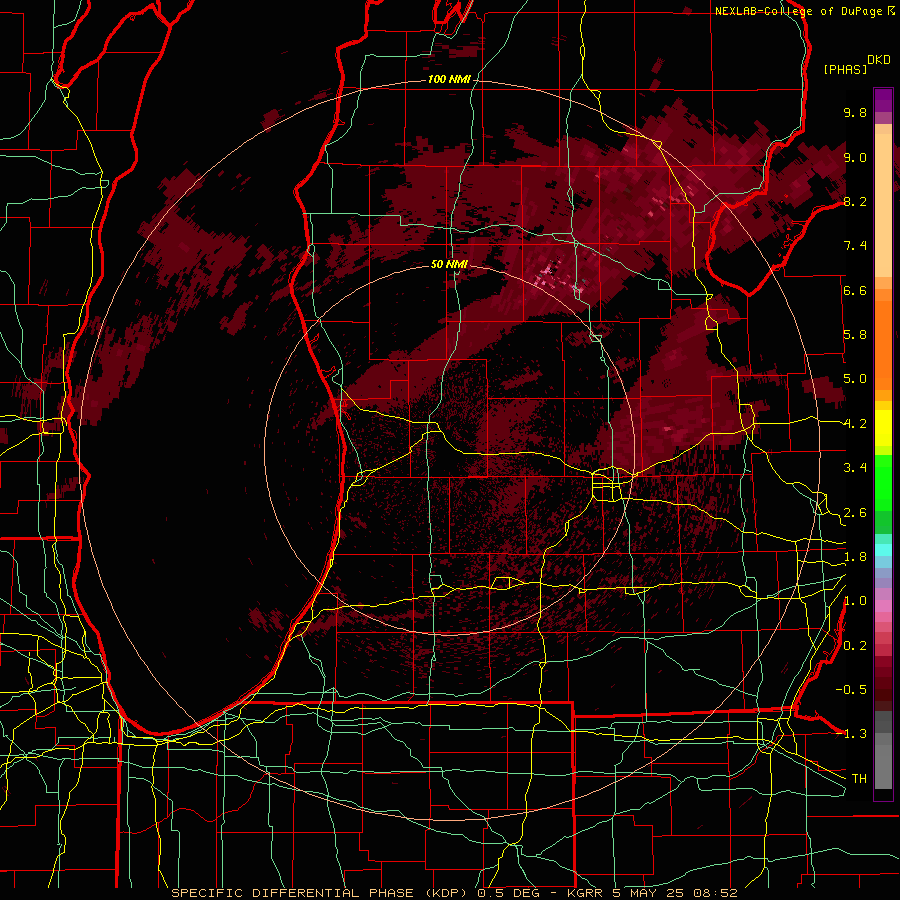Image resolution: width=900 pixels, height=900 pixels.
Task: Pick the orange band of the color bar
Action: 883,344
